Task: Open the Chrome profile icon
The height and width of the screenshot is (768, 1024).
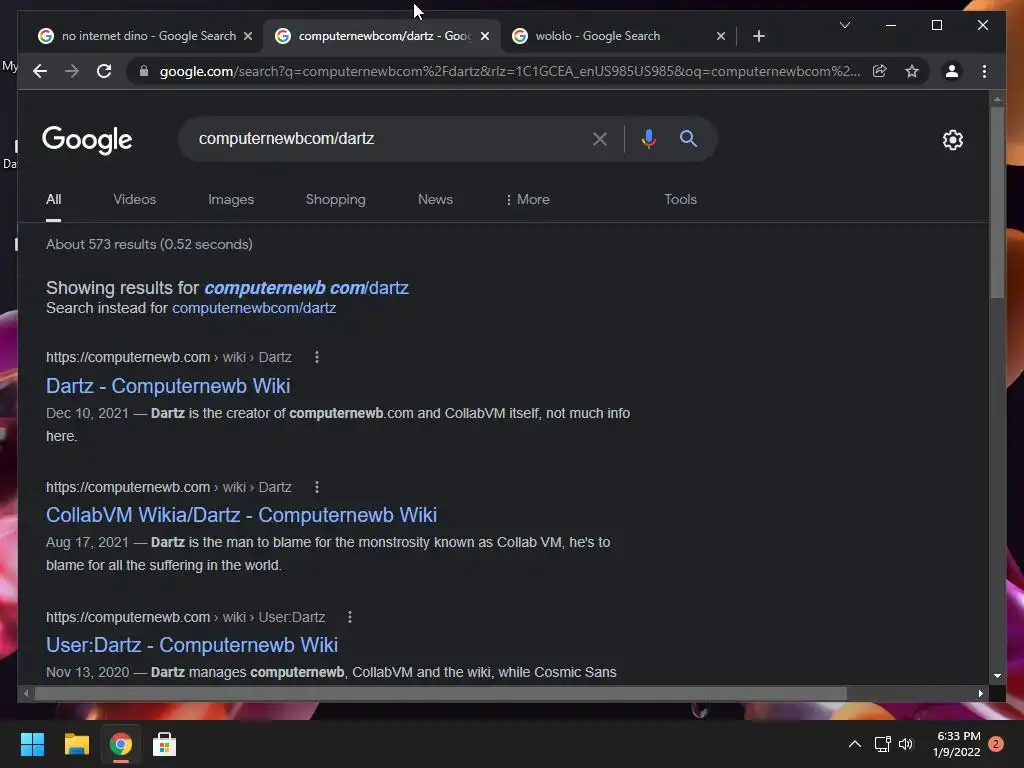Action: [x=952, y=71]
